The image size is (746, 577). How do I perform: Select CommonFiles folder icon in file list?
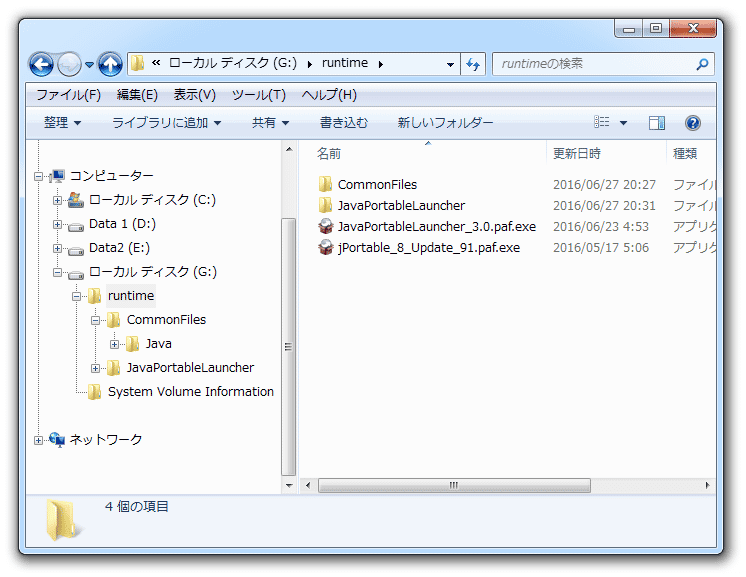pos(325,184)
